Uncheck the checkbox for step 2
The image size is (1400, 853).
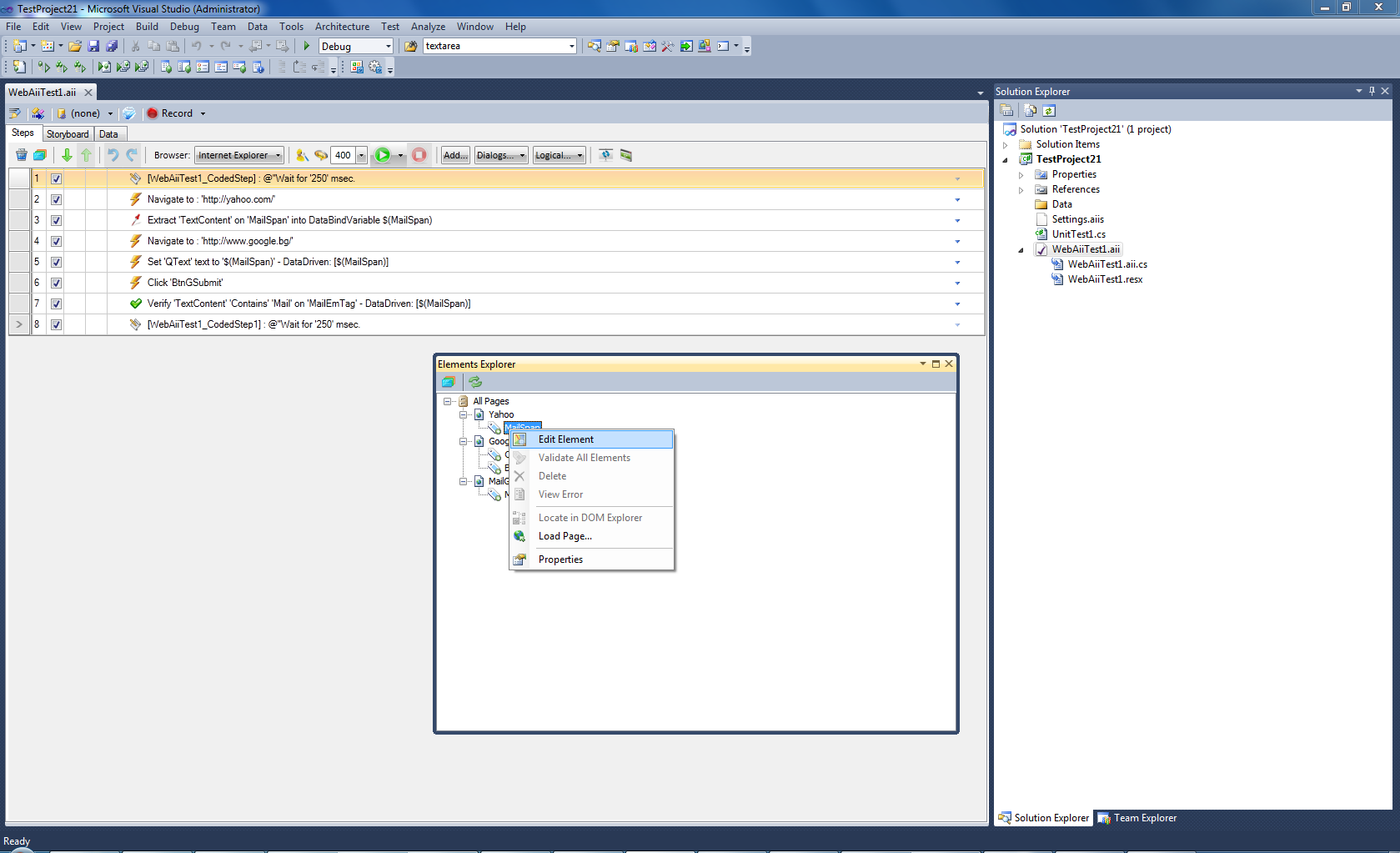coord(56,199)
